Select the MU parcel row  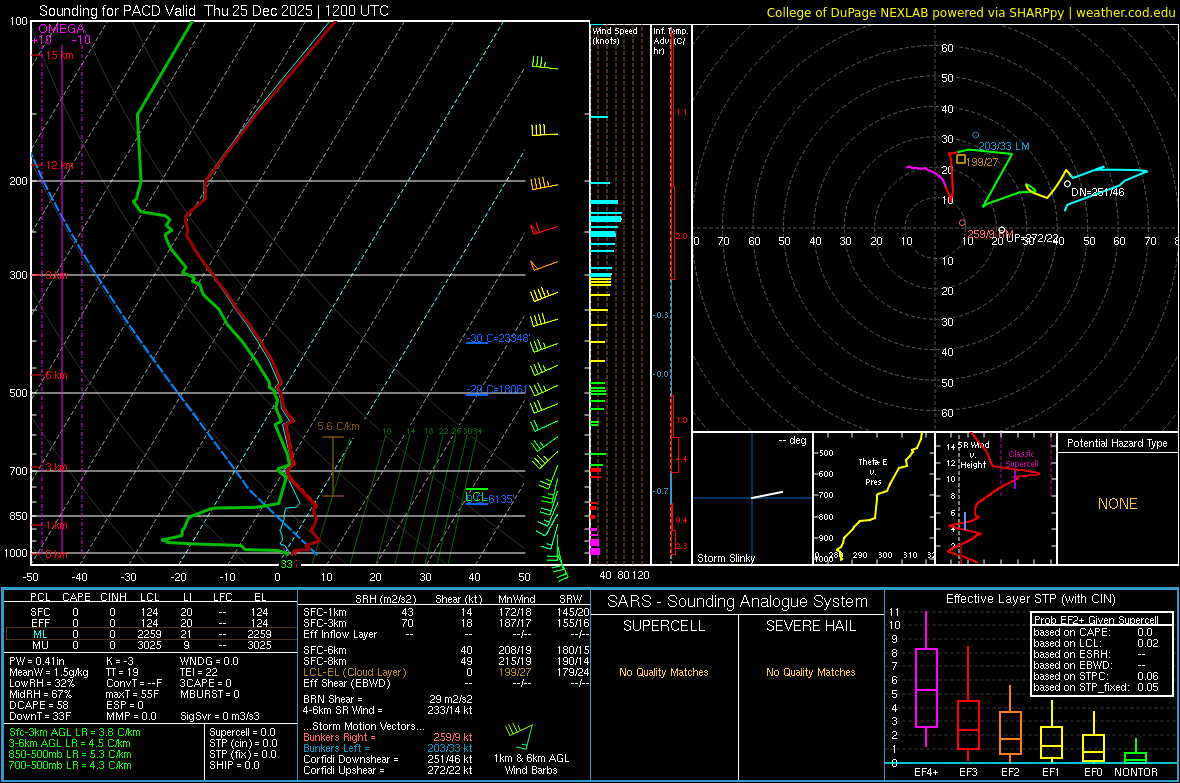151,645
